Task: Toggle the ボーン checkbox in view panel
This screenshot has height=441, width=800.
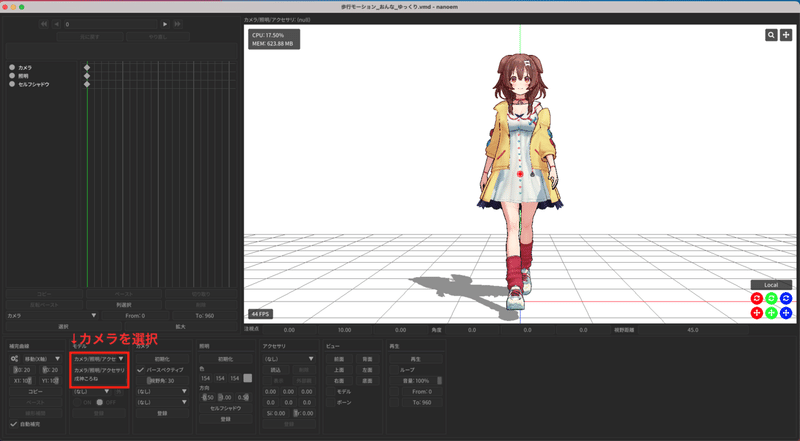Action: [x=330, y=402]
